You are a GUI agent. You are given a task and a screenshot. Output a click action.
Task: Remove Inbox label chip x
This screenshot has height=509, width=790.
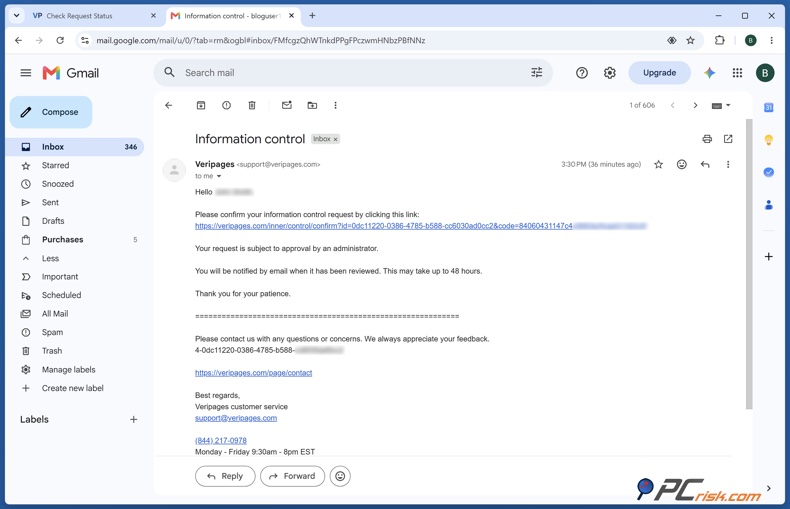tap(336, 140)
